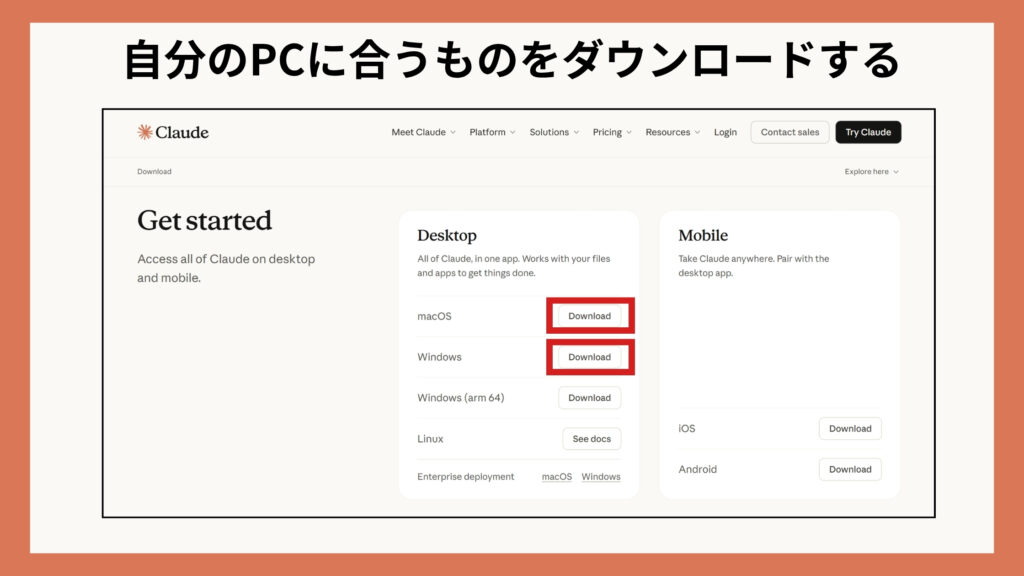Expand the Pricing menu
The width and height of the screenshot is (1024, 576).
pos(612,132)
